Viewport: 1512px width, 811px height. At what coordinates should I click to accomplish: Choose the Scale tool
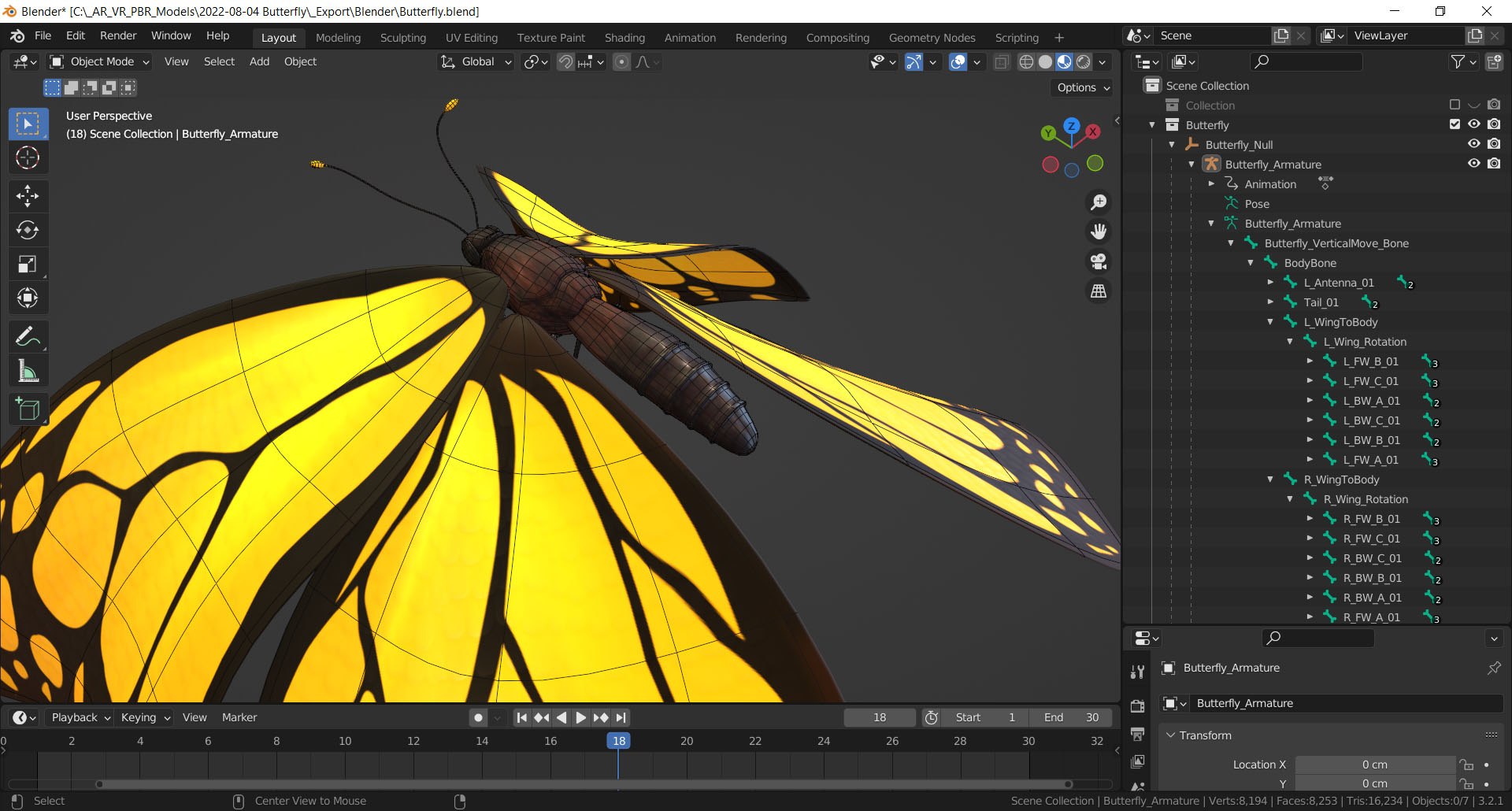[x=28, y=264]
